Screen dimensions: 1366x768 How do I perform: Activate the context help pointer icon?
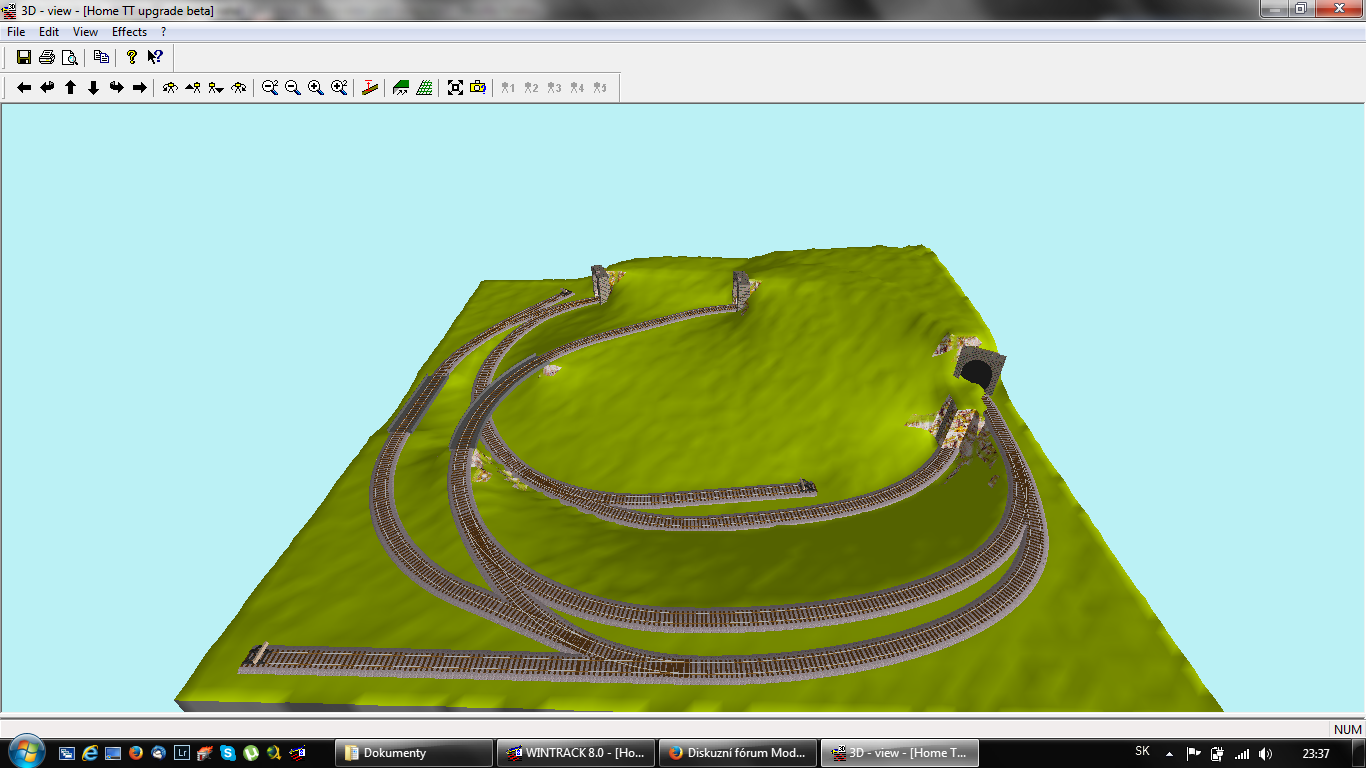(155, 57)
